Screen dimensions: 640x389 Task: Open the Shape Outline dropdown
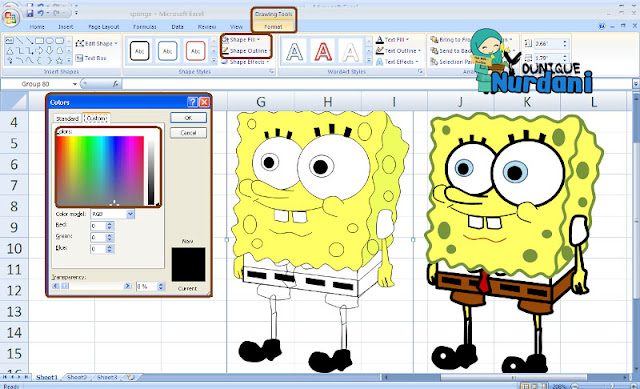click(245, 51)
